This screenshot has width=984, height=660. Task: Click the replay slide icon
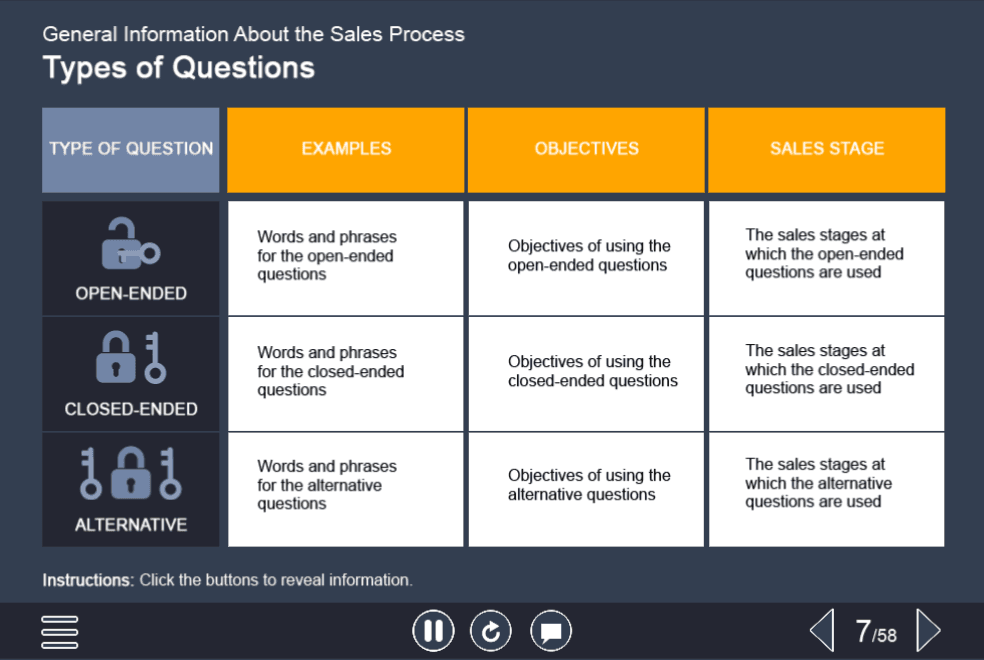pyautogui.click(x=491, y=631)
